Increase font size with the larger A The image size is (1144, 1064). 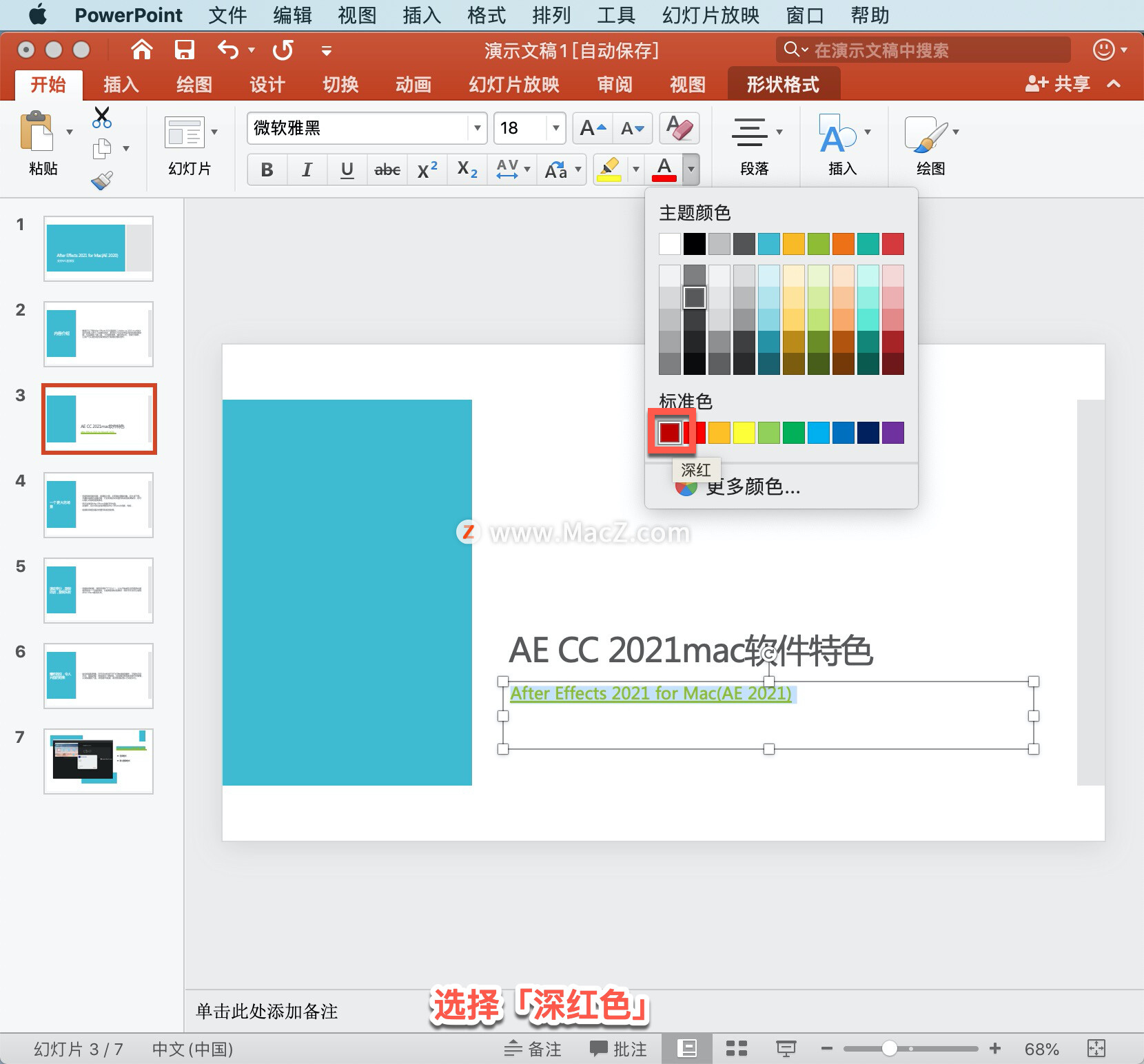(593, 128)
